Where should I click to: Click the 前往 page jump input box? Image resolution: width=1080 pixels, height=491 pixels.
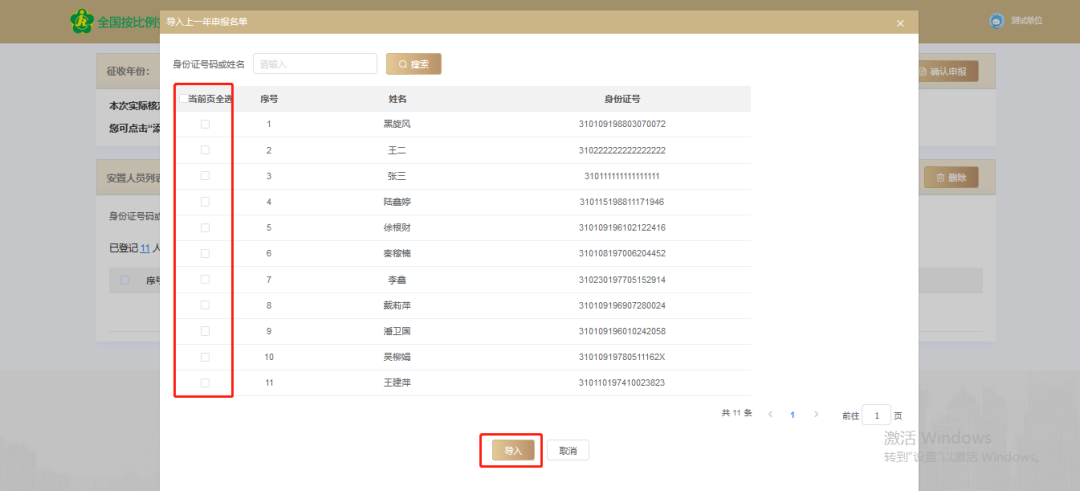pos(876,415)
